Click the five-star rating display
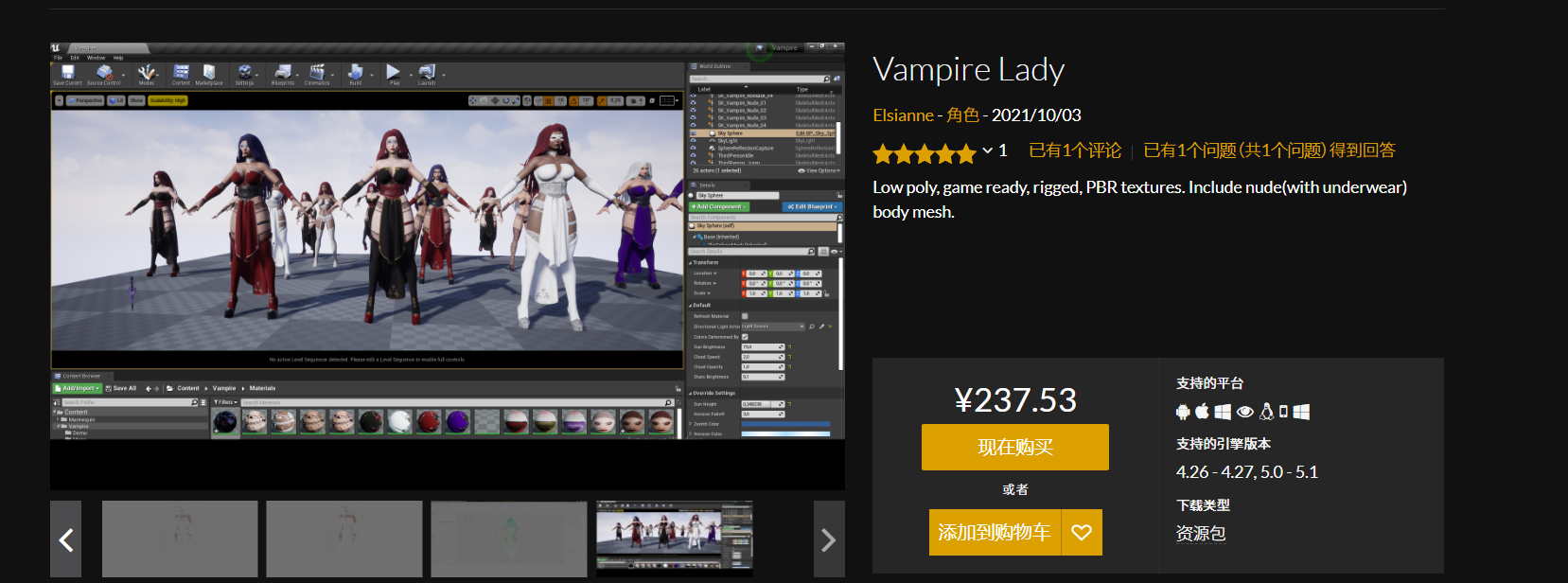The width and height of the screenshot is (1568, 583). pos(925,152)
